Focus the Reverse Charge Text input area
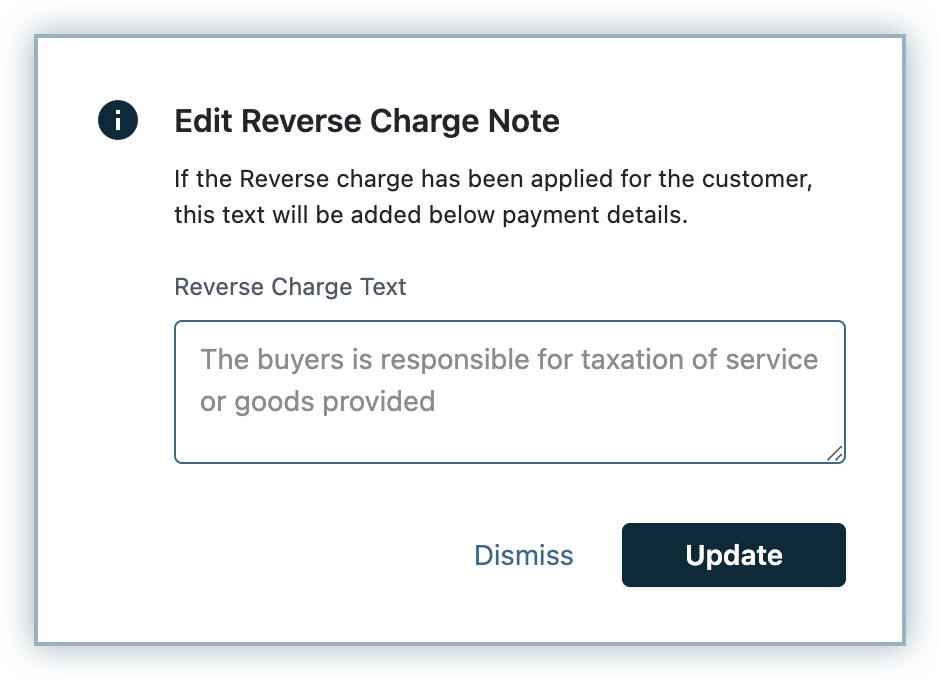This screenshot has height=680, width=940. 509,391
